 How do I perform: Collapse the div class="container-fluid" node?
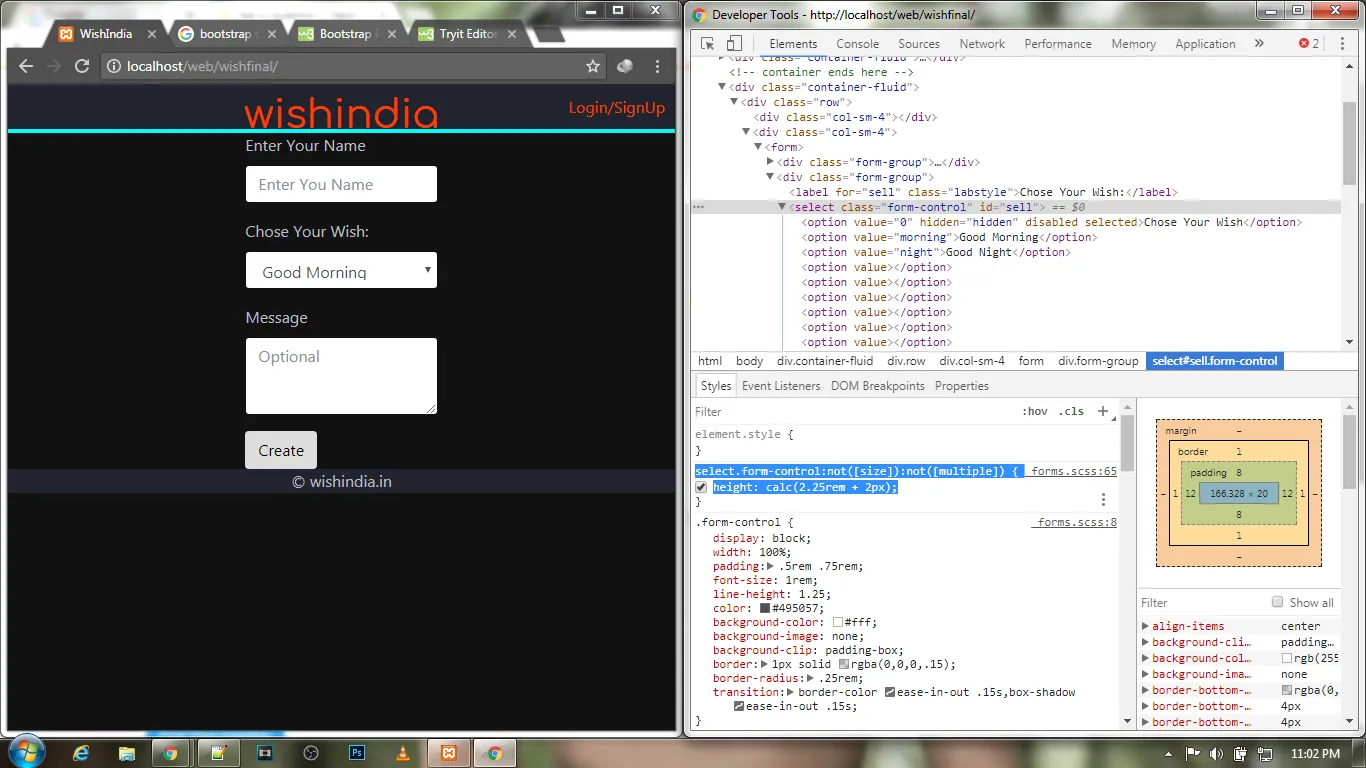click(723, 87)
